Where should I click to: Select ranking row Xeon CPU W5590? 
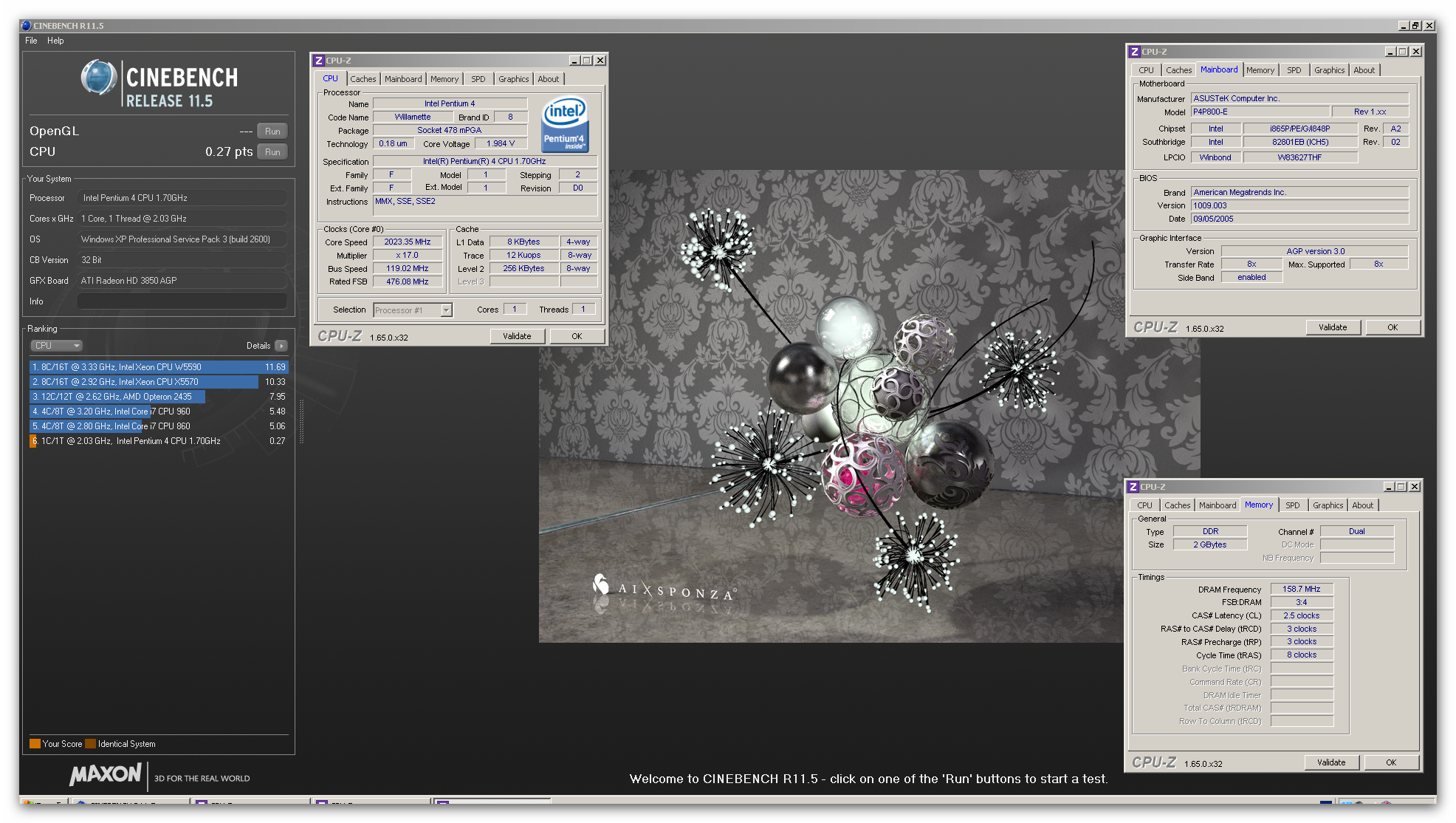[159, 367]
